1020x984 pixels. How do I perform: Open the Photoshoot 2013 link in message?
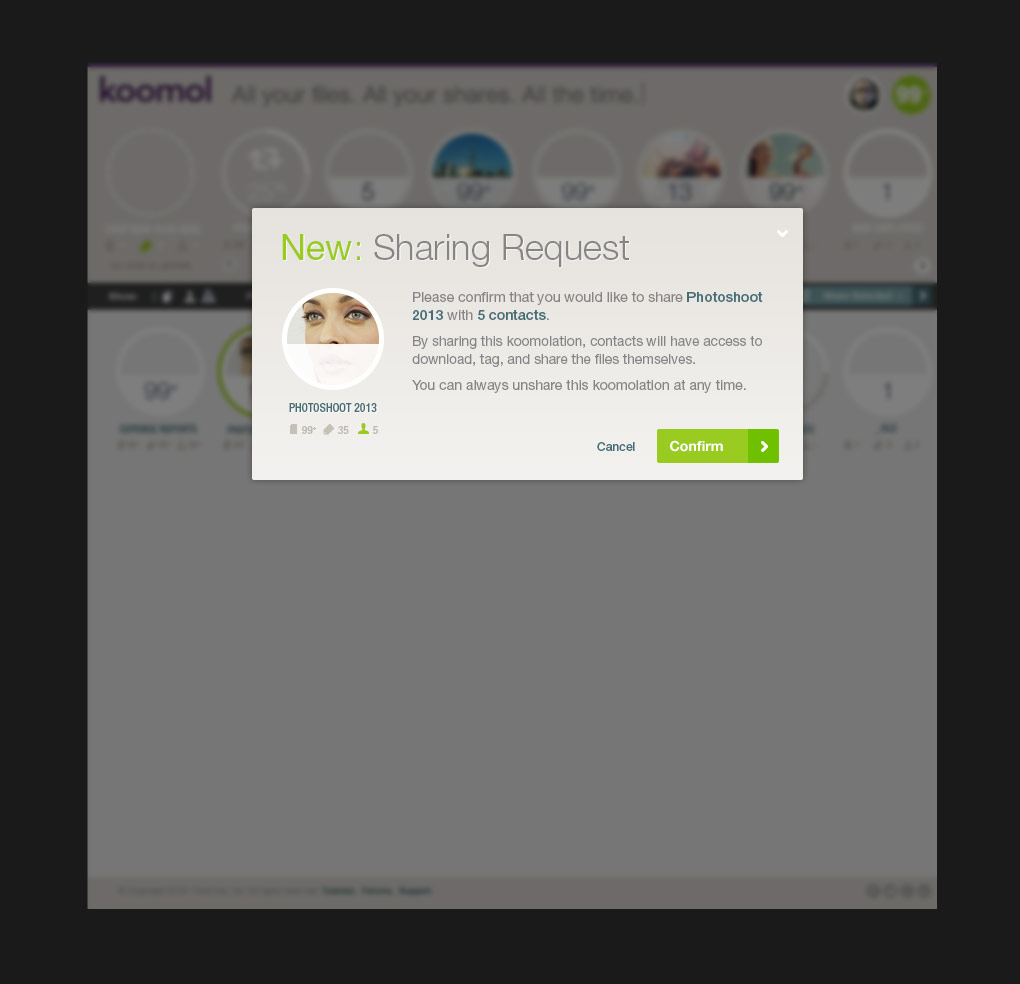point(587,306)
